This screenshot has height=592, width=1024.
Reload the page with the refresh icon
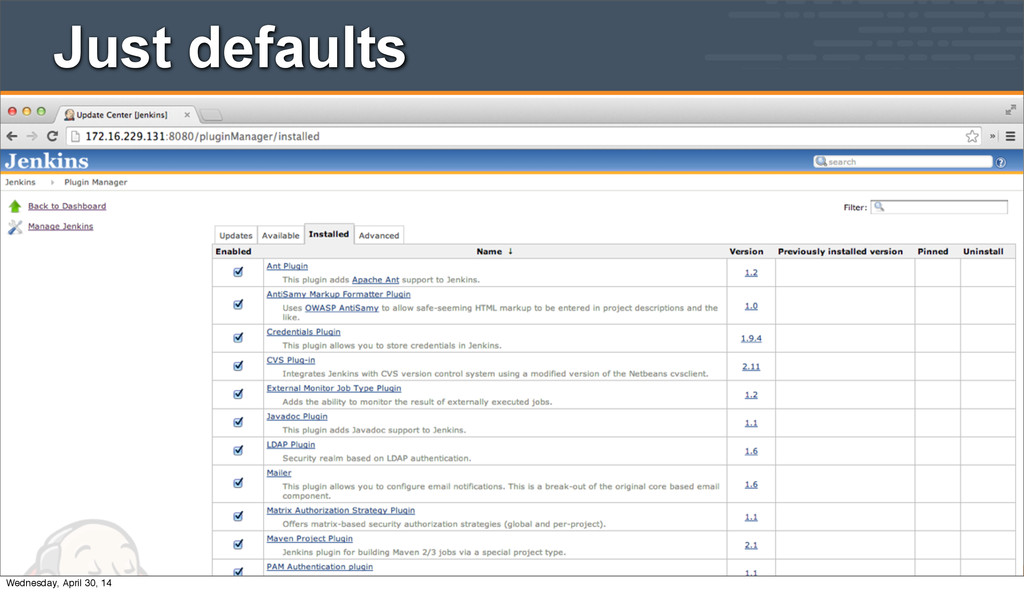point(53,137)
